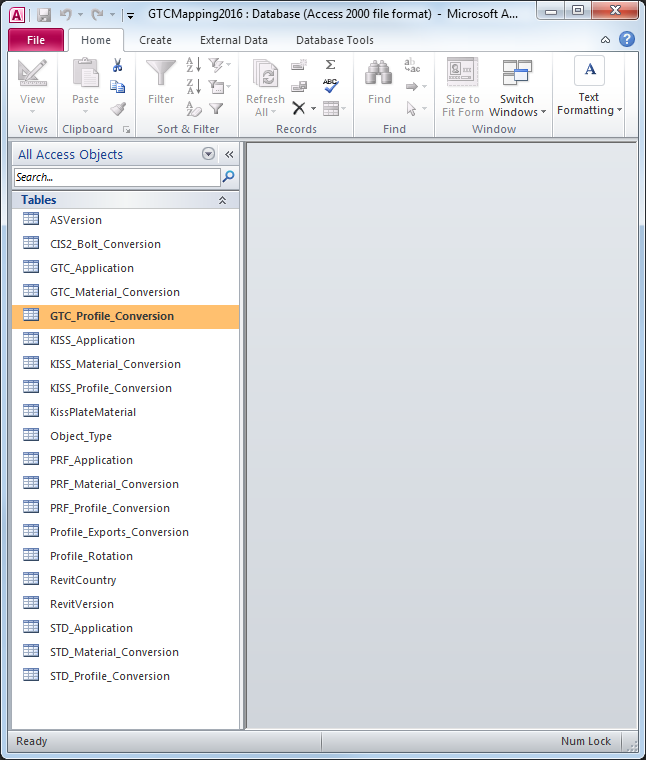Open the Clipboard dialog launcher
Viewport: 646px width, 760px height.
126,129
